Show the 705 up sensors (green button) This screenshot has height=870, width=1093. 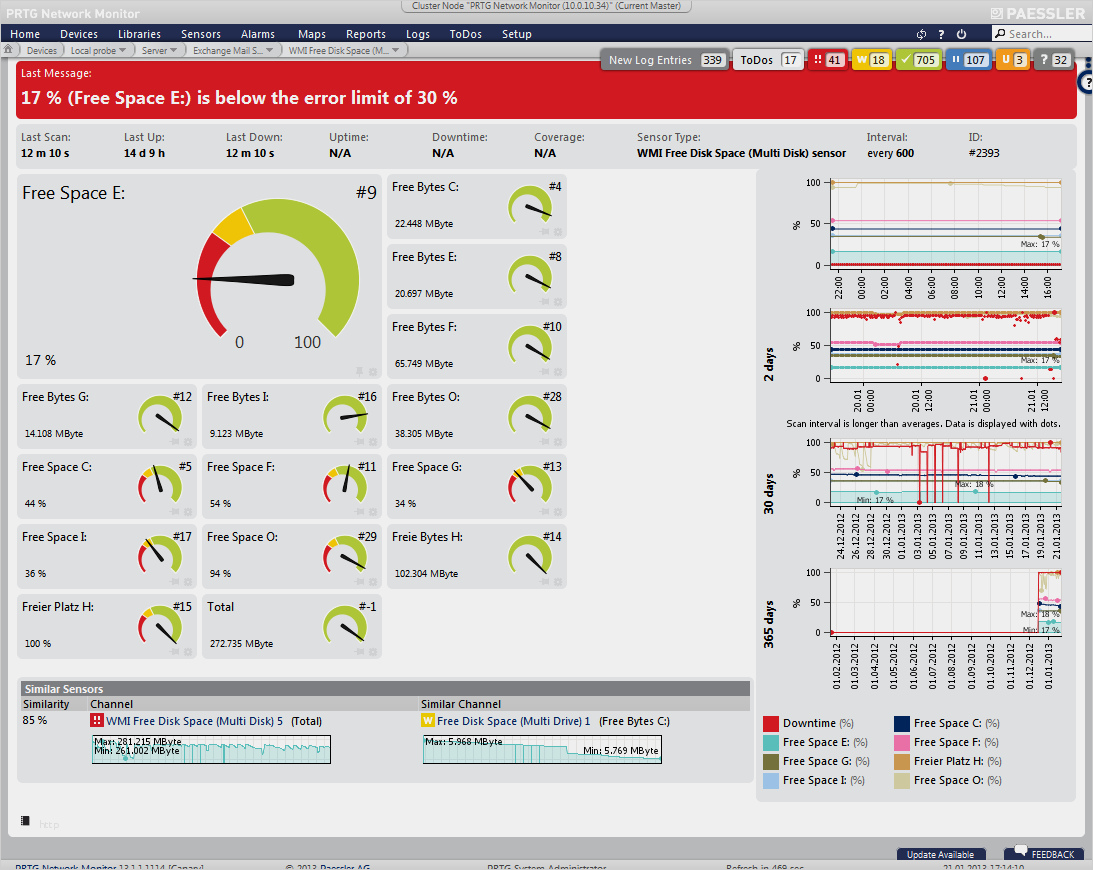(918, 60)
